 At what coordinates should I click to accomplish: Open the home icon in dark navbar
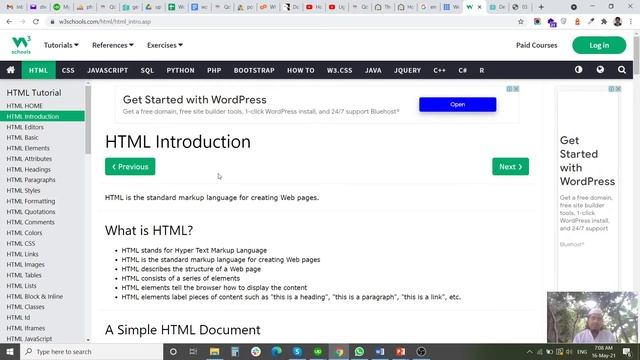[x=11, y=70]
